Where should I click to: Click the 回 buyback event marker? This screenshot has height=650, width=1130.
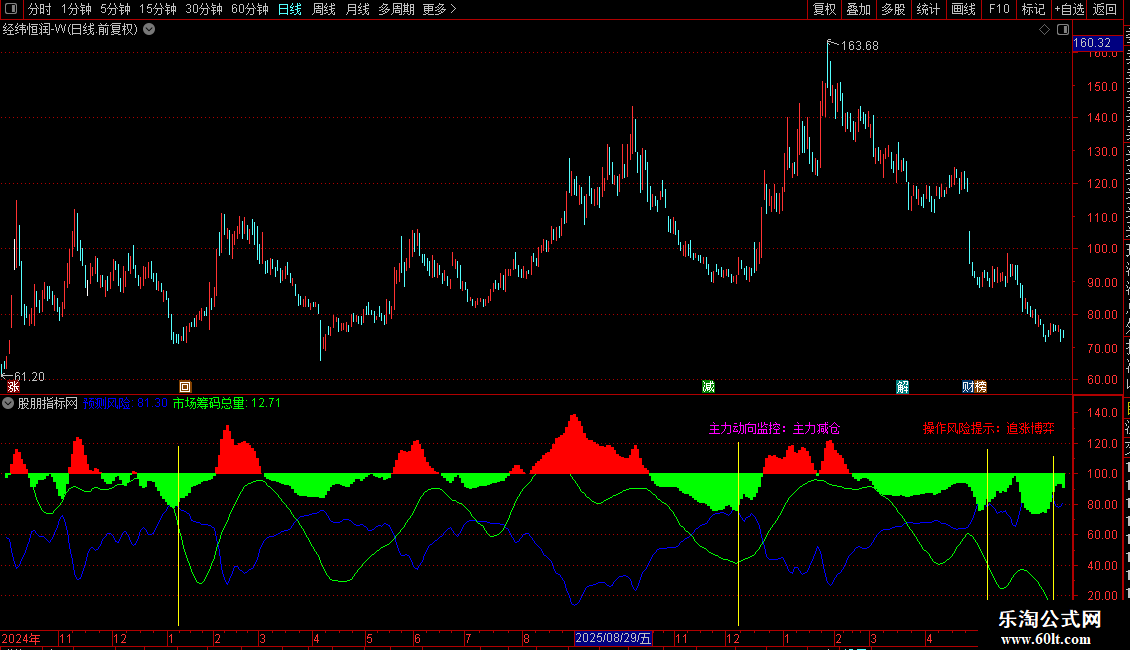(x=185, y=387)
